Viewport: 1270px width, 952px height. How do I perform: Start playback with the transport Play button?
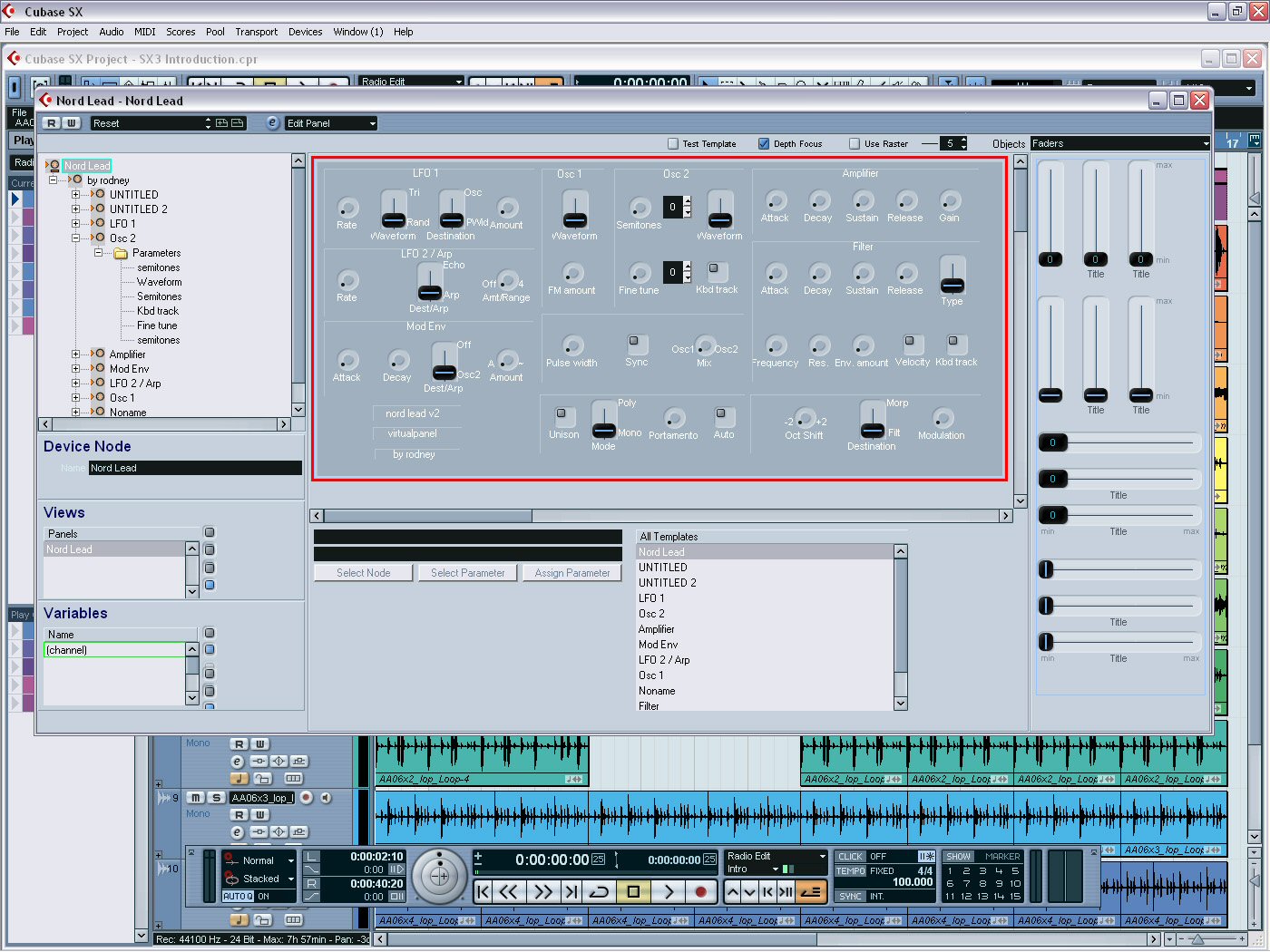[x=669, y=891]
